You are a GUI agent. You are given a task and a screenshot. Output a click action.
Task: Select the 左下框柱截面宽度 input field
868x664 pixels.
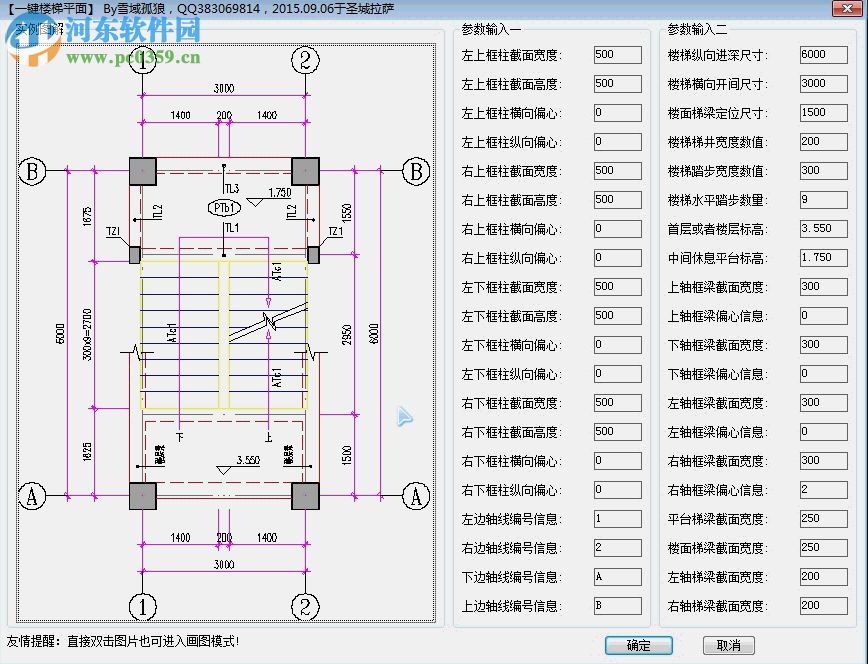617,286
